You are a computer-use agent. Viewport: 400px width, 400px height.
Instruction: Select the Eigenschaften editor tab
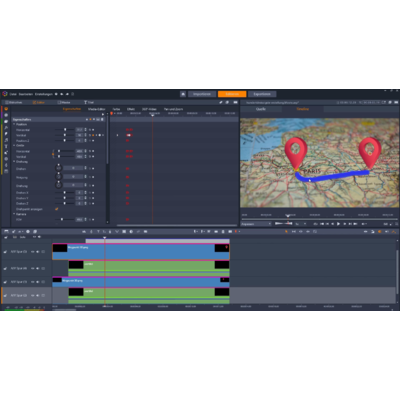coord(72,109)
